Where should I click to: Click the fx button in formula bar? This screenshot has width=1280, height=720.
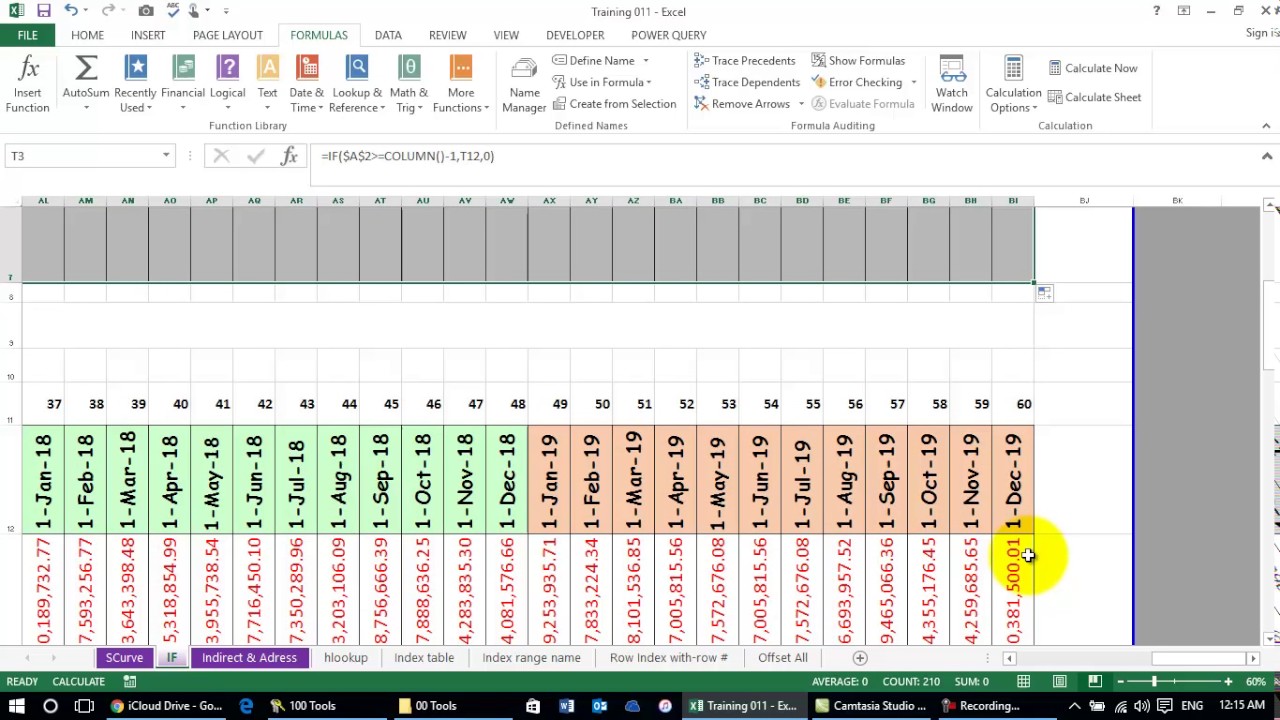289,156
